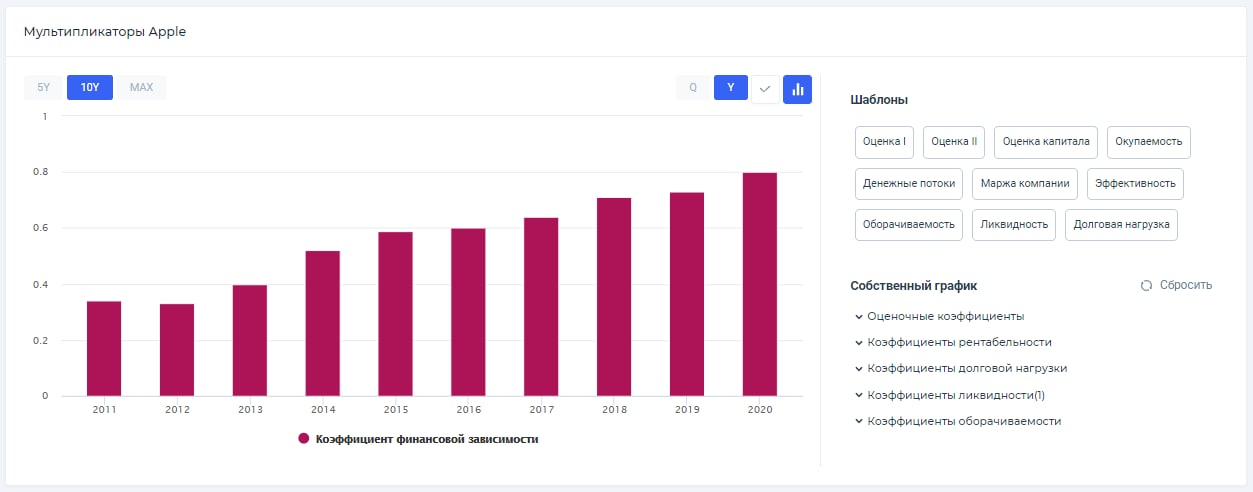
Task: Select the MAX period
Action: point(141,87)
